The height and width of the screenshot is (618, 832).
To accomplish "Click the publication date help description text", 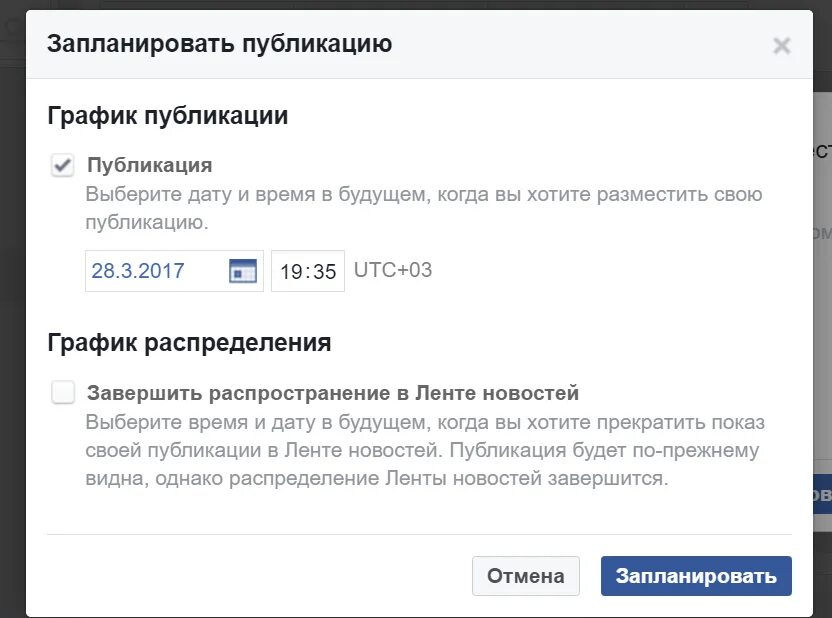I will click(x=424, y=208).
